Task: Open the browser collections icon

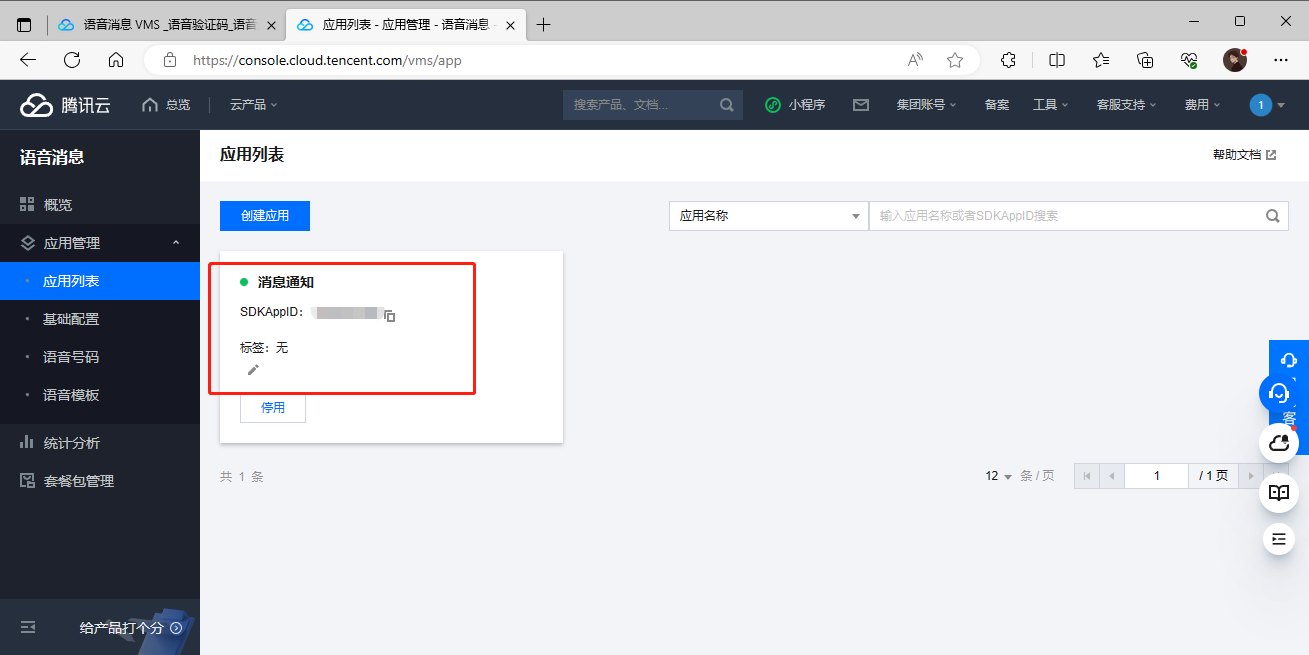Action: point(1146,60)
